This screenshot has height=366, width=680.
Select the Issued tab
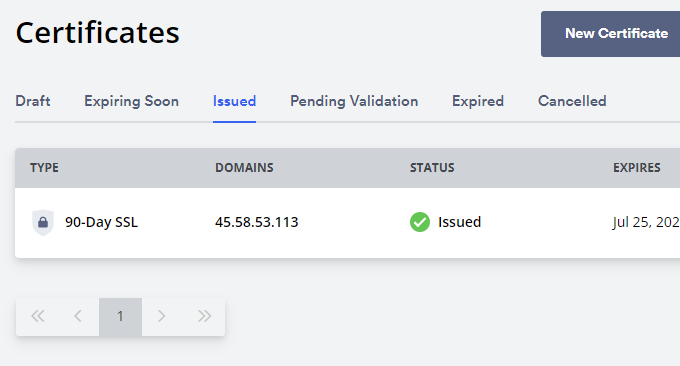pos(234,101)
